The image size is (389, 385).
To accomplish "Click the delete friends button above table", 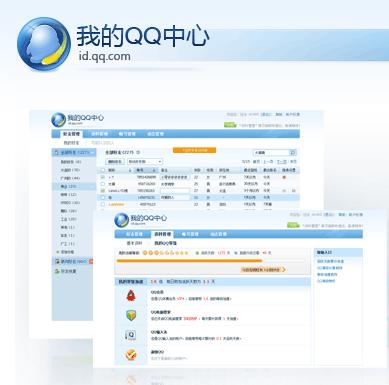I will tap(115, 162).
